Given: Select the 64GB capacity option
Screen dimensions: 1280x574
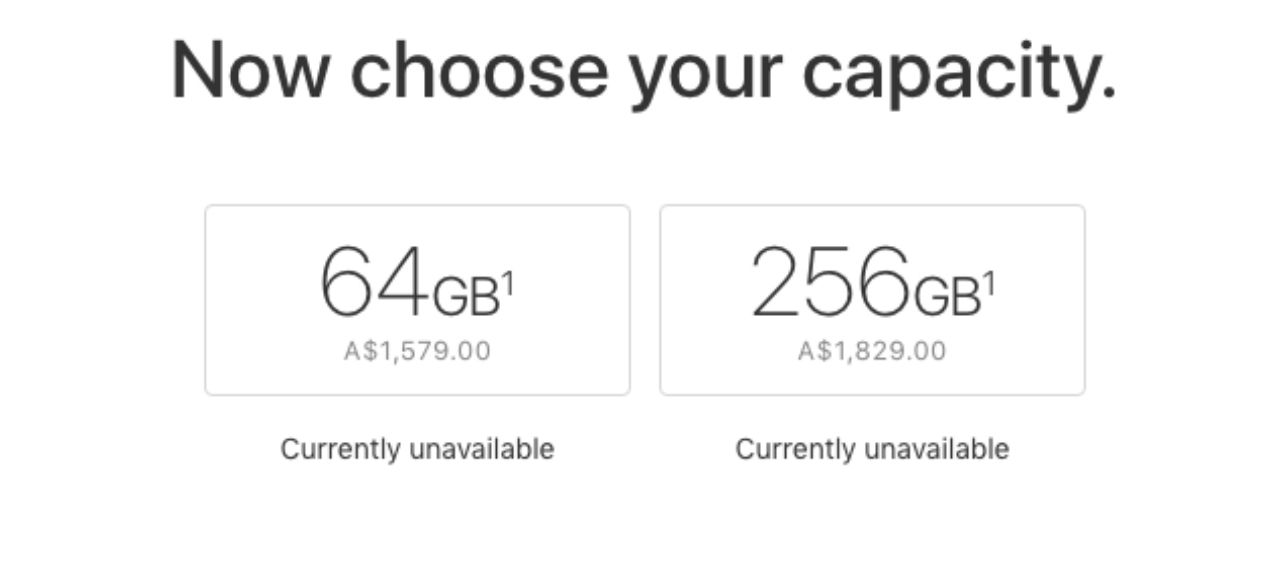Looking at the screenshot, I should tap(417, 300).
